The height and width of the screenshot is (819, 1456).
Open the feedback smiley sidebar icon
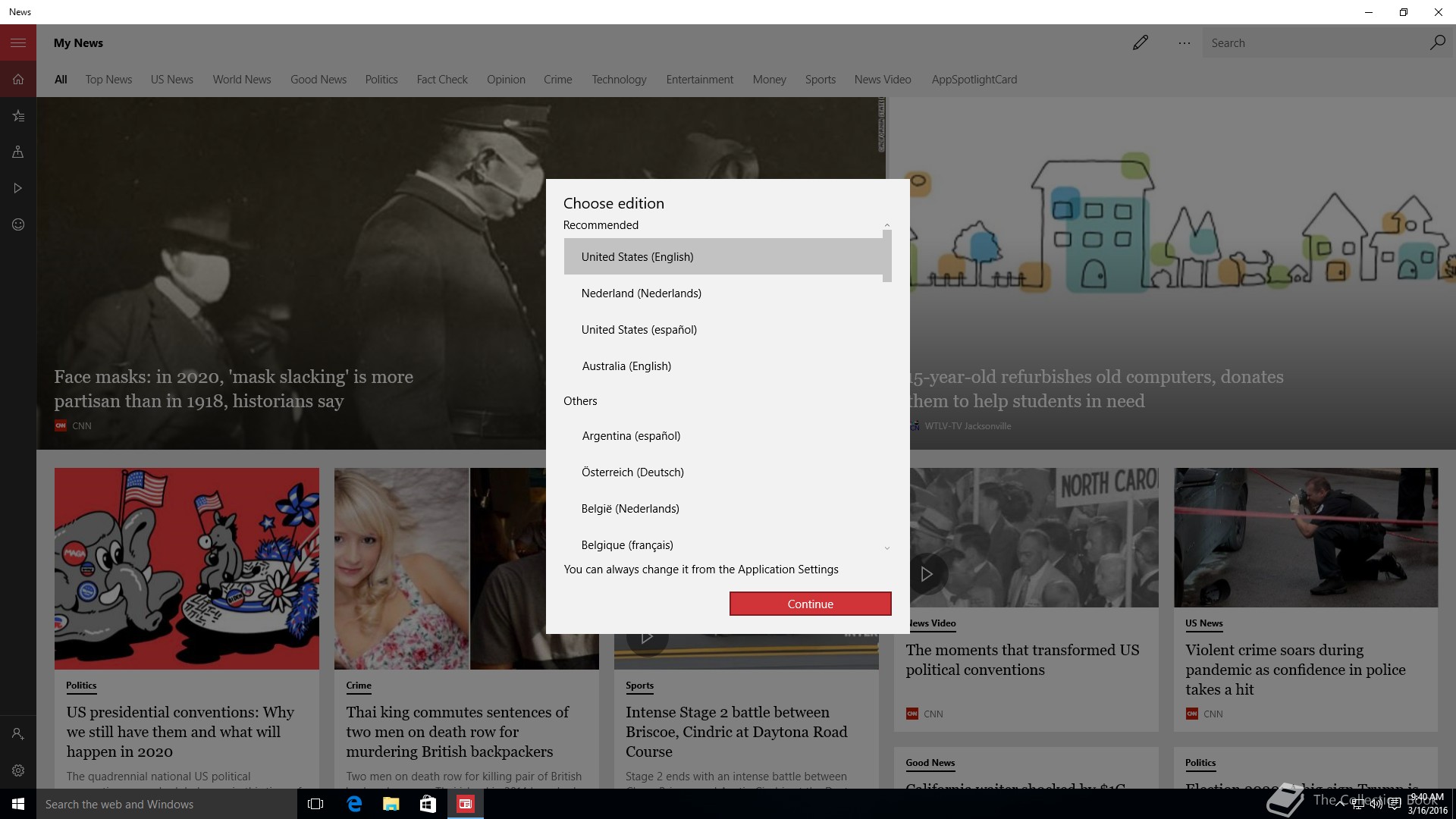pos(18,224)
